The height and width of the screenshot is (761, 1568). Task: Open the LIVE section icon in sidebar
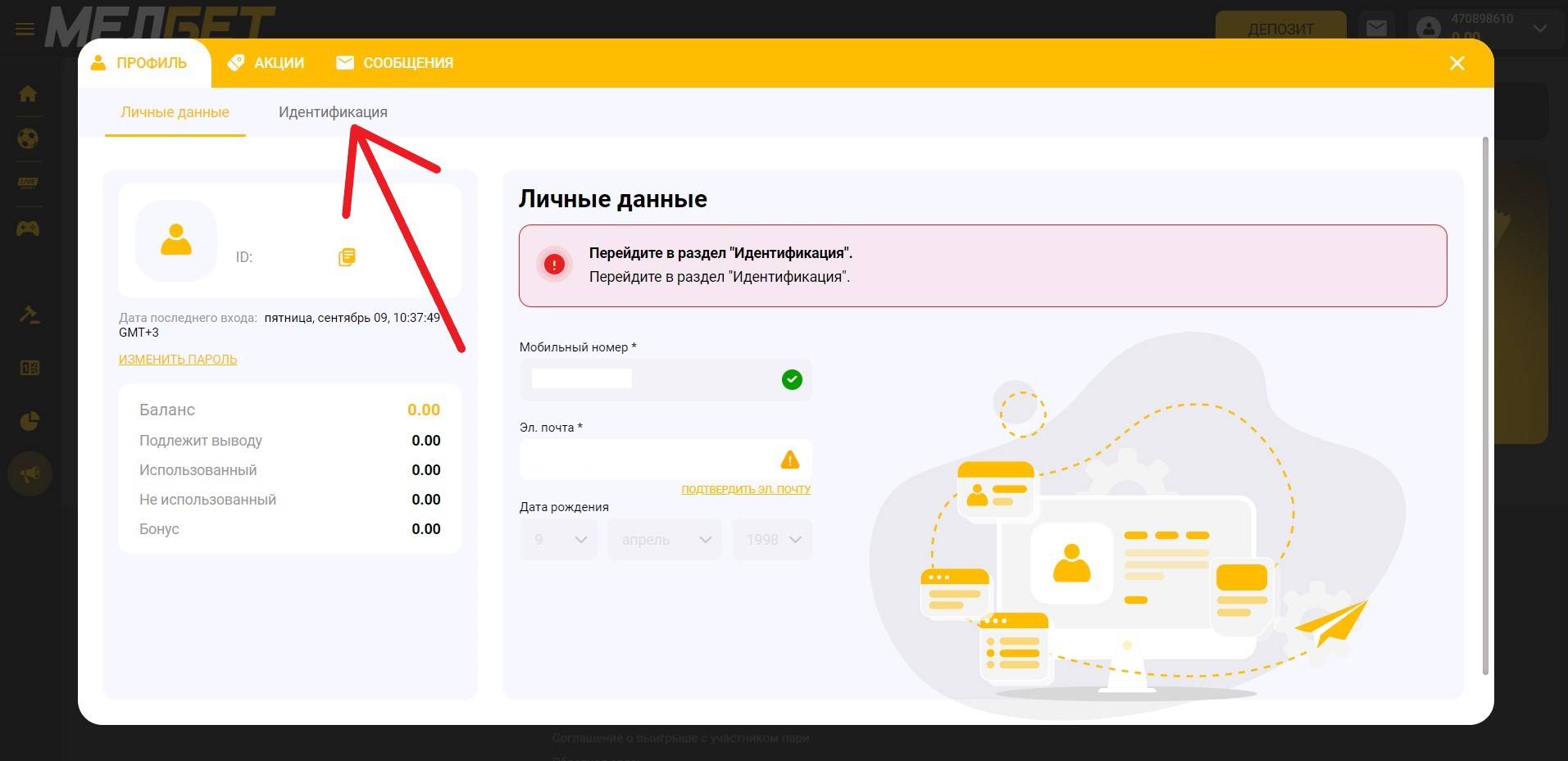pyautogui.click(x=28, y=183)
